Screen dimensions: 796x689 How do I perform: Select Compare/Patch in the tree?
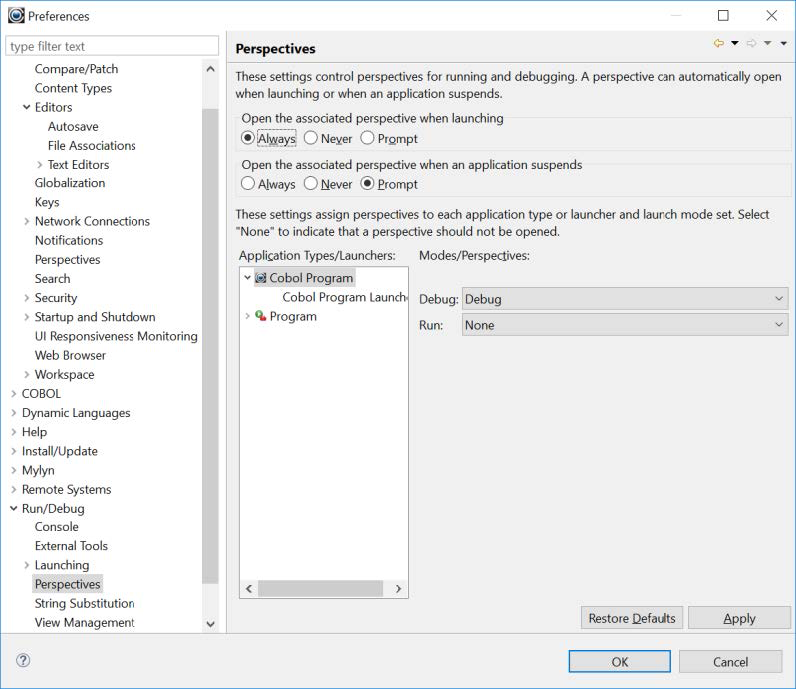[76, 69]
